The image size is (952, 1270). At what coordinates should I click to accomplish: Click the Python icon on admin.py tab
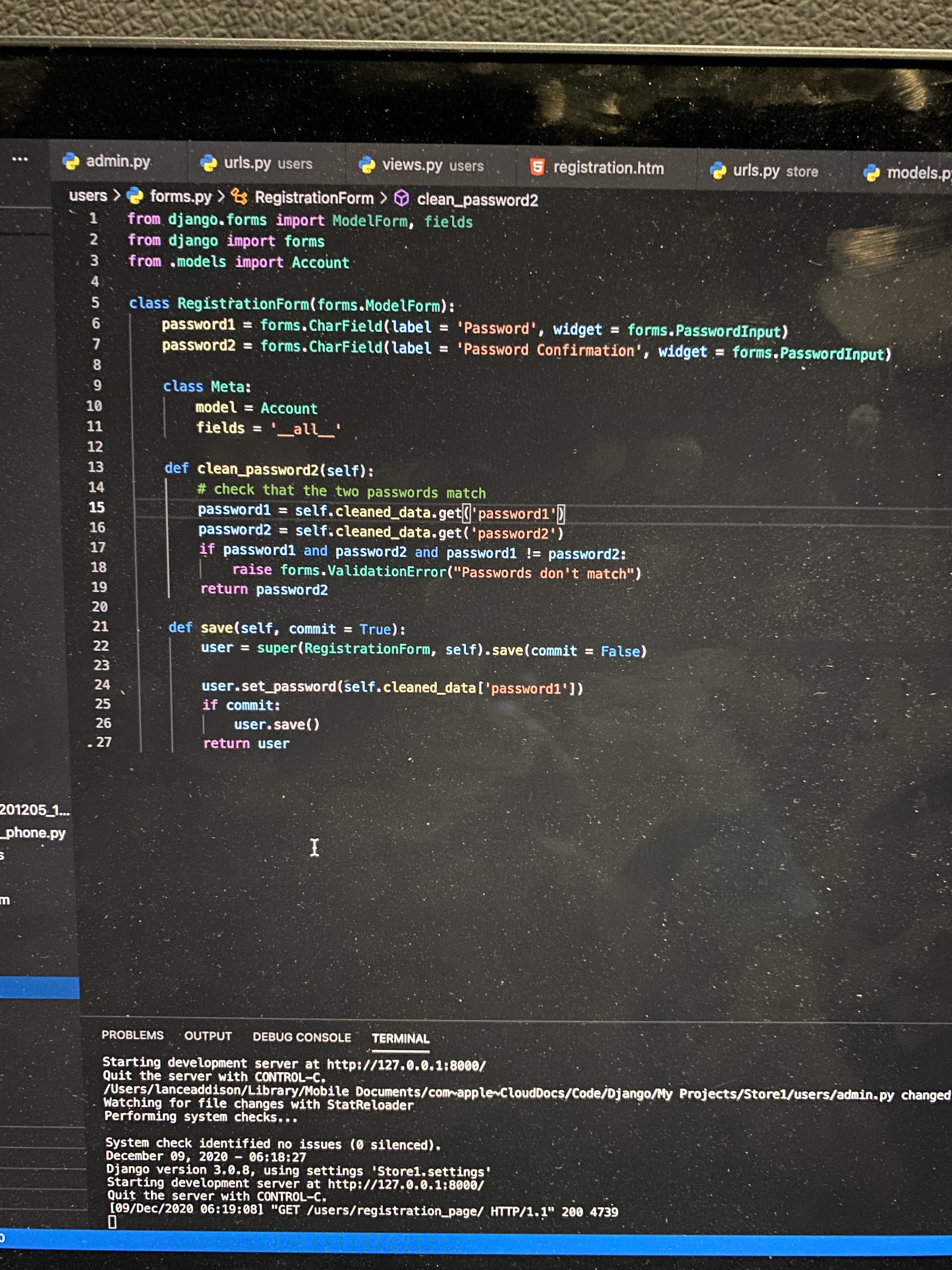(x=71, y=161)
